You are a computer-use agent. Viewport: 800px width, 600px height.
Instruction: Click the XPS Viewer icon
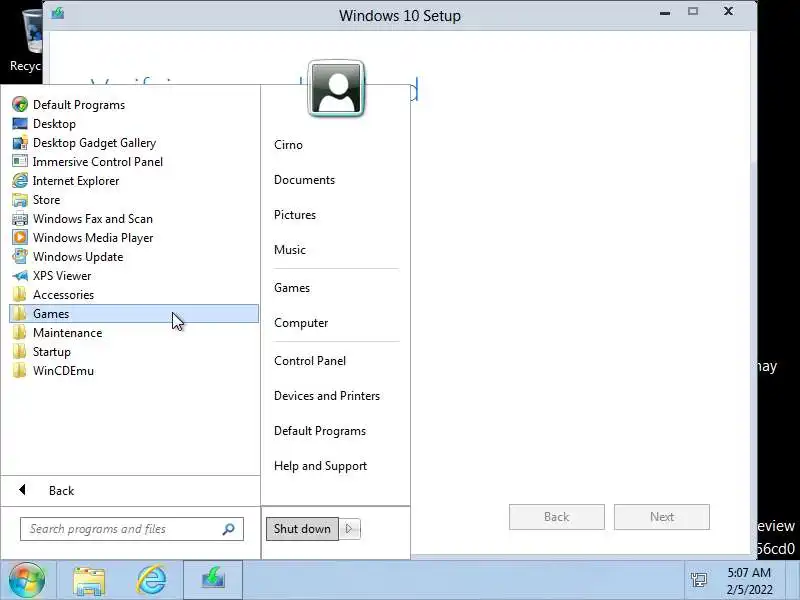(20, 276)
